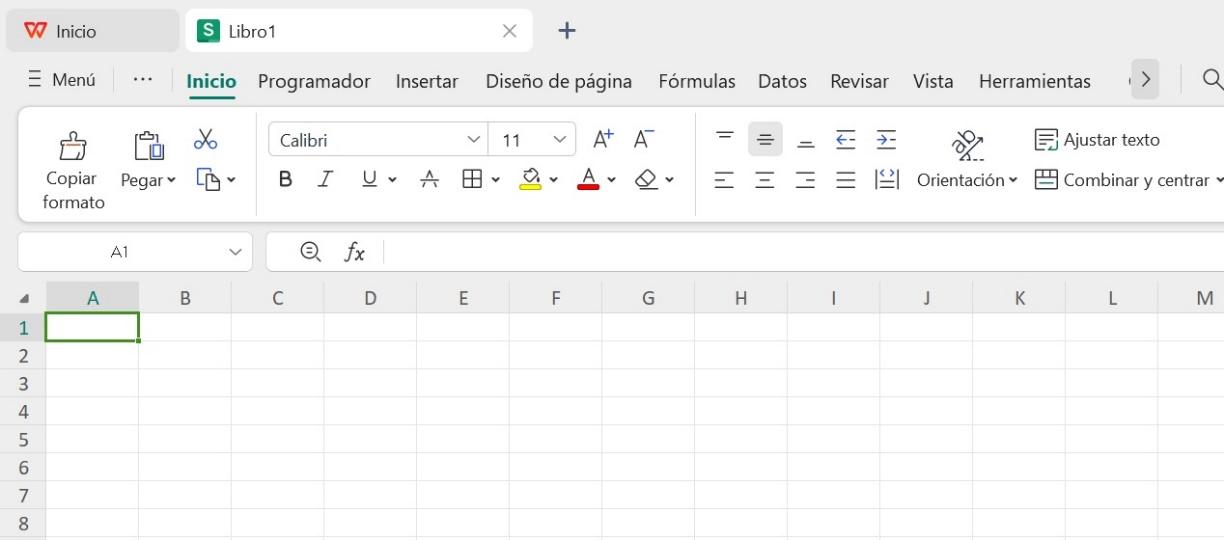The height and width of the screenshot is (540, 1224).
Task: Open Orientación dropdown arrow
Action: pyautogui.click(x=1013, y=181)
